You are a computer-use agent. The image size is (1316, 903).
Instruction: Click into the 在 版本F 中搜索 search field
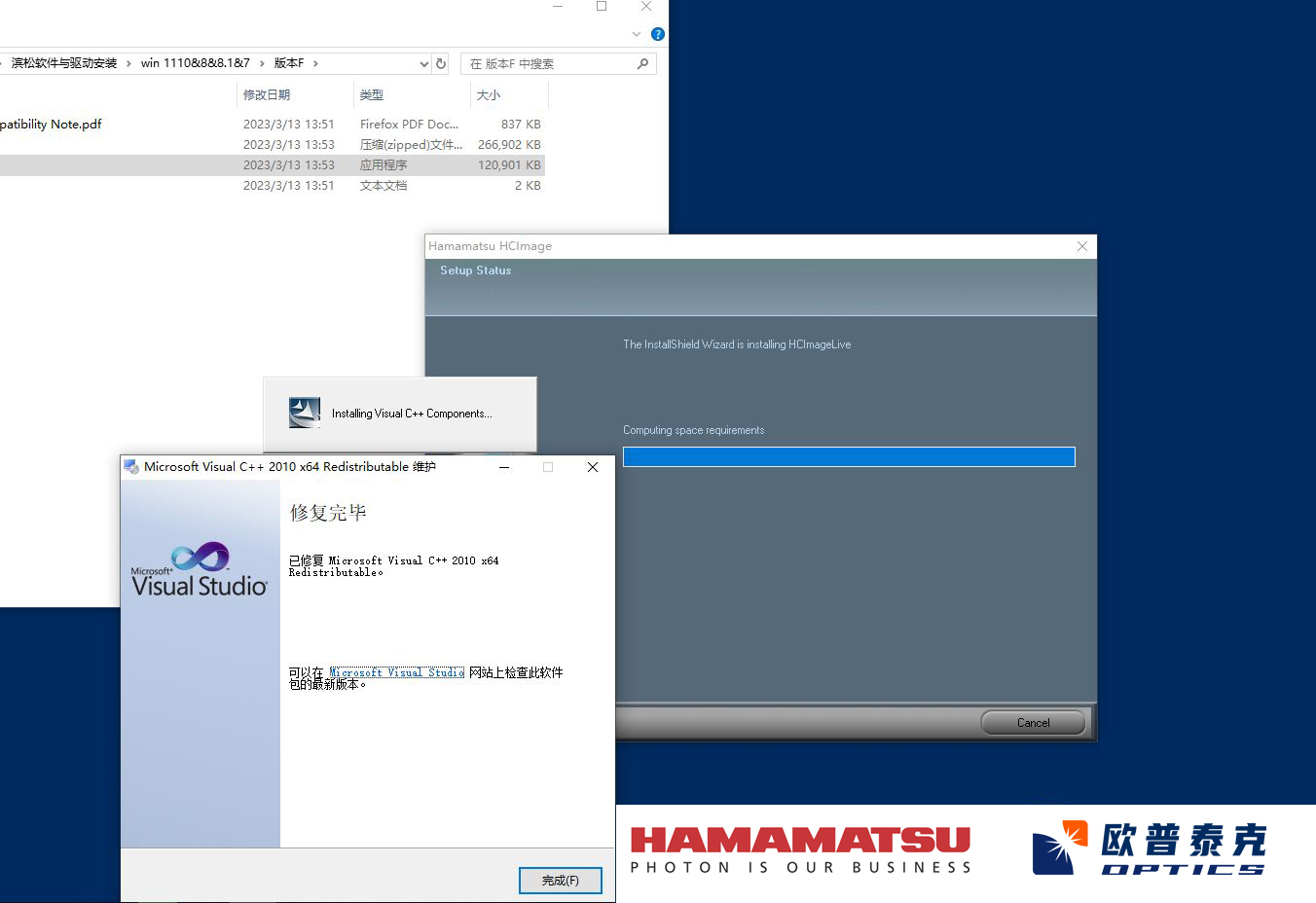pos(545,63)
